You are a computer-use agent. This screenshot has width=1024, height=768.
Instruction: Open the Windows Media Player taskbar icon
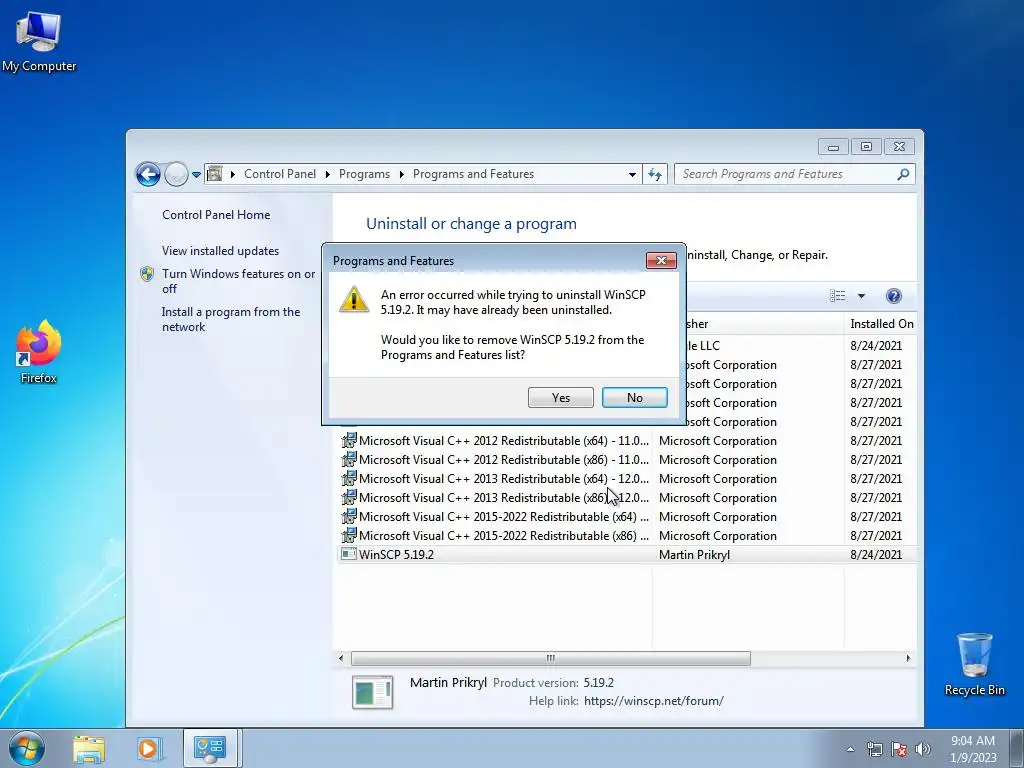click(x=148, y=749)
